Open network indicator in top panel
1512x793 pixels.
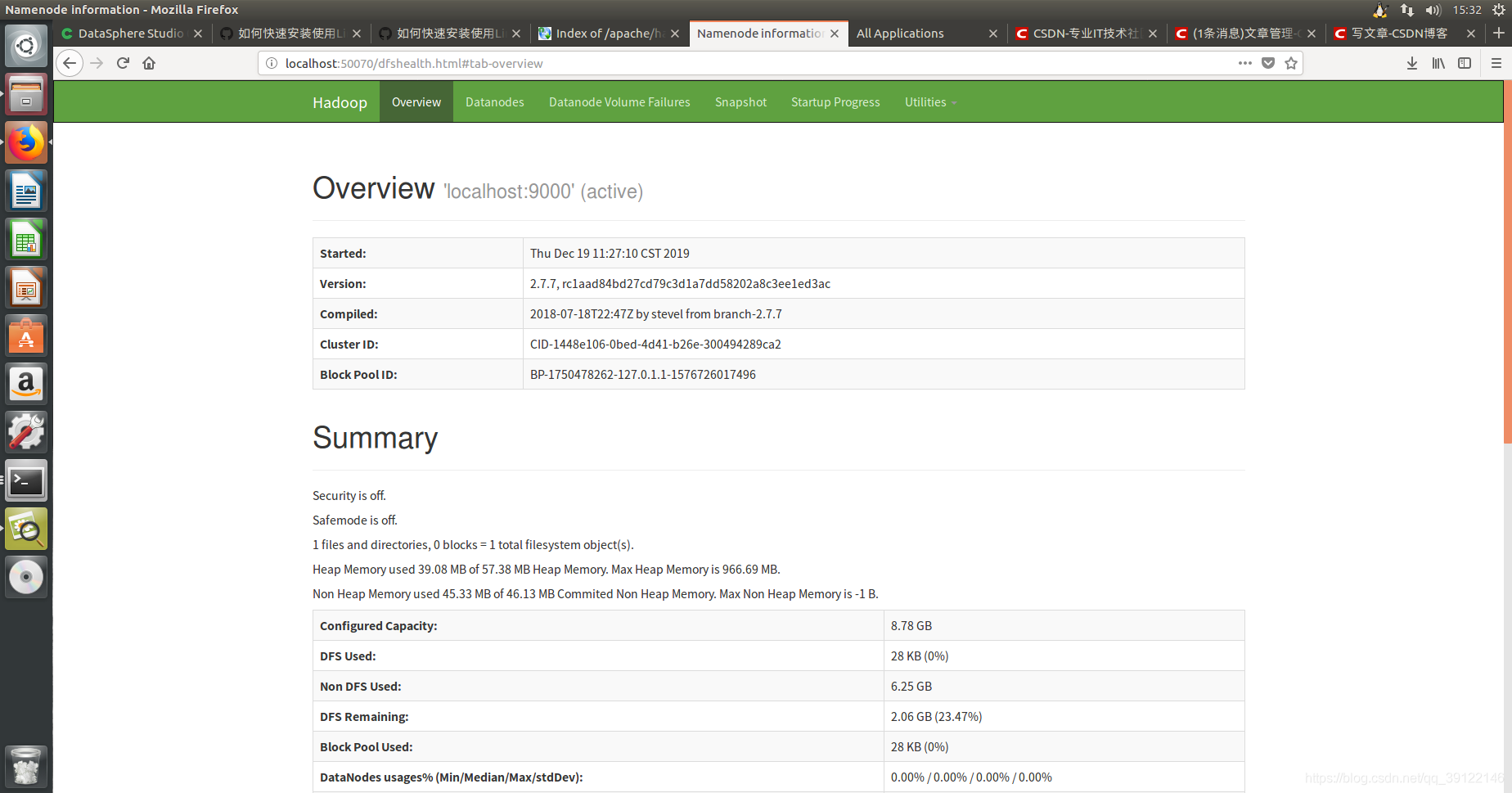click(1407, 10)
